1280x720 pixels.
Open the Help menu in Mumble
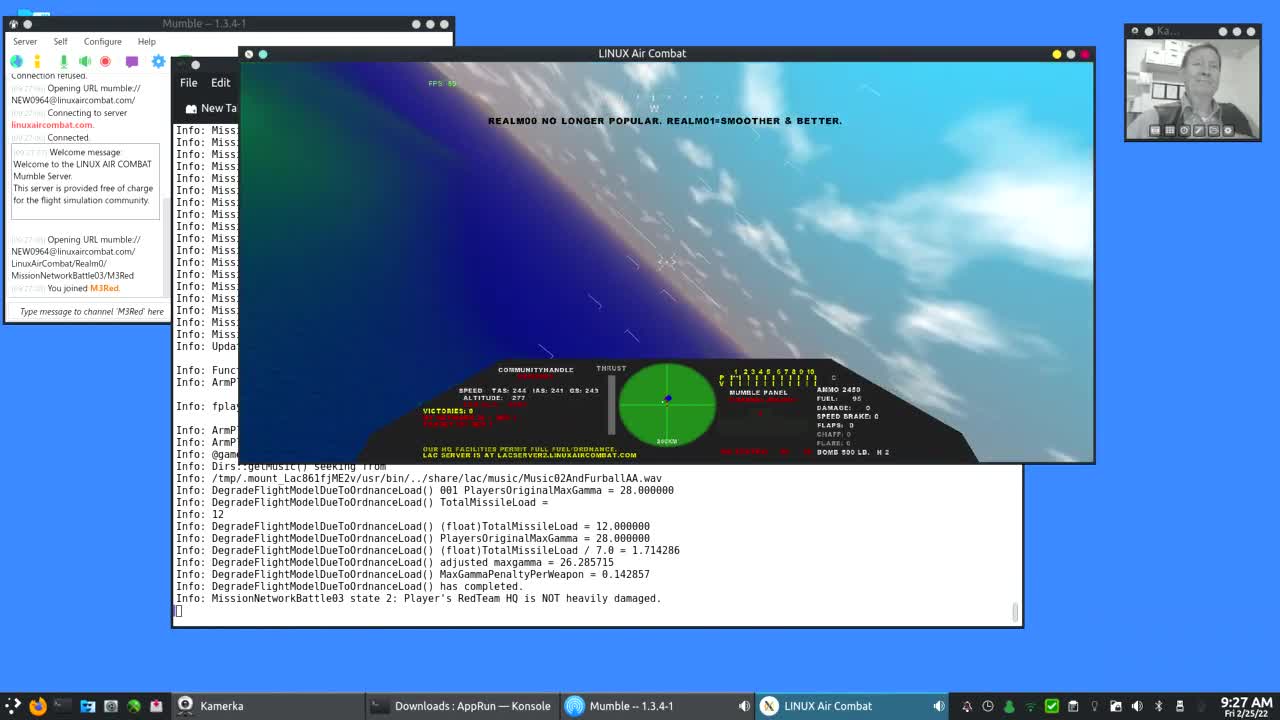pyautogui.click(x=146, y=41)
